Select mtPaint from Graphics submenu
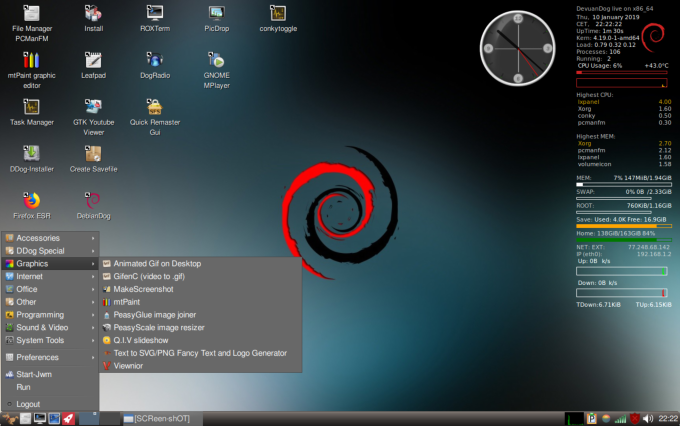680x426 pixels. point(201,302)
